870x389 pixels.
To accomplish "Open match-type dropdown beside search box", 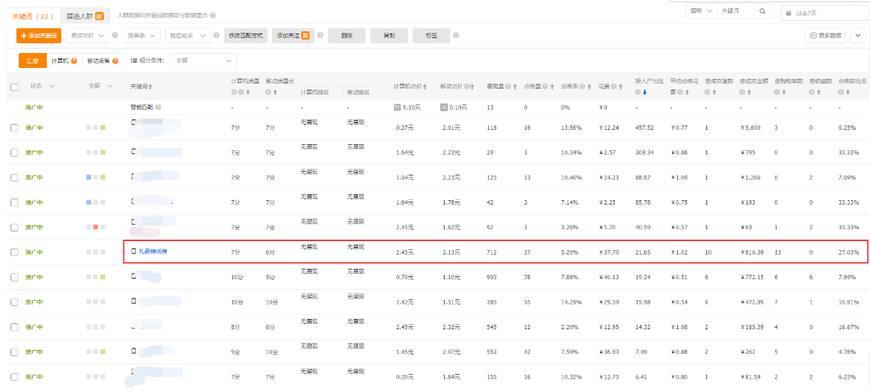I will pos(701,11).
